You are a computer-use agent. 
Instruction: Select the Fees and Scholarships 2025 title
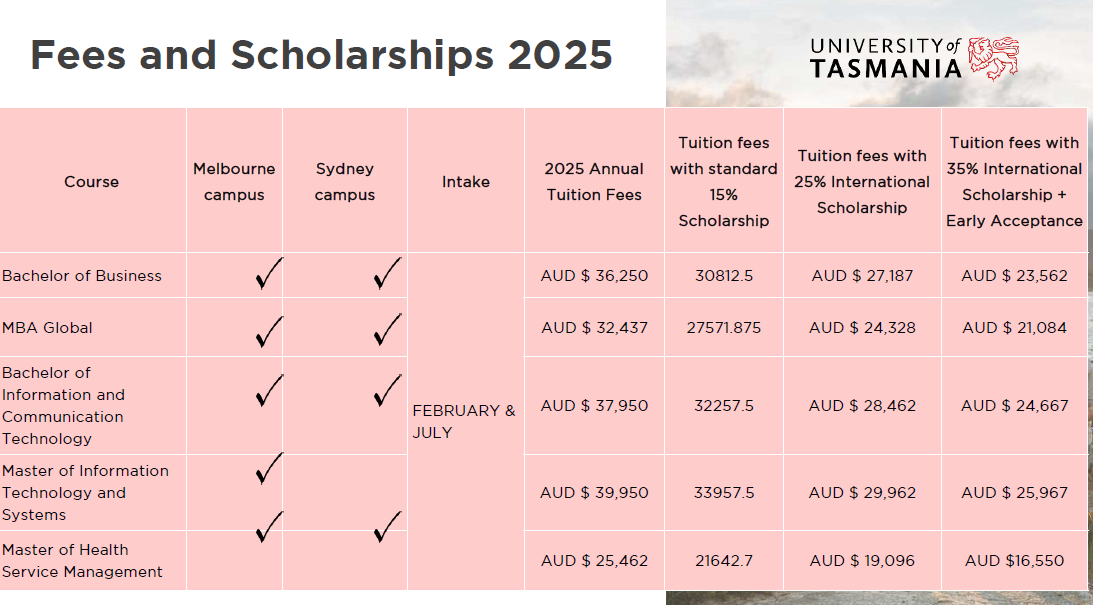click(321, 55)
